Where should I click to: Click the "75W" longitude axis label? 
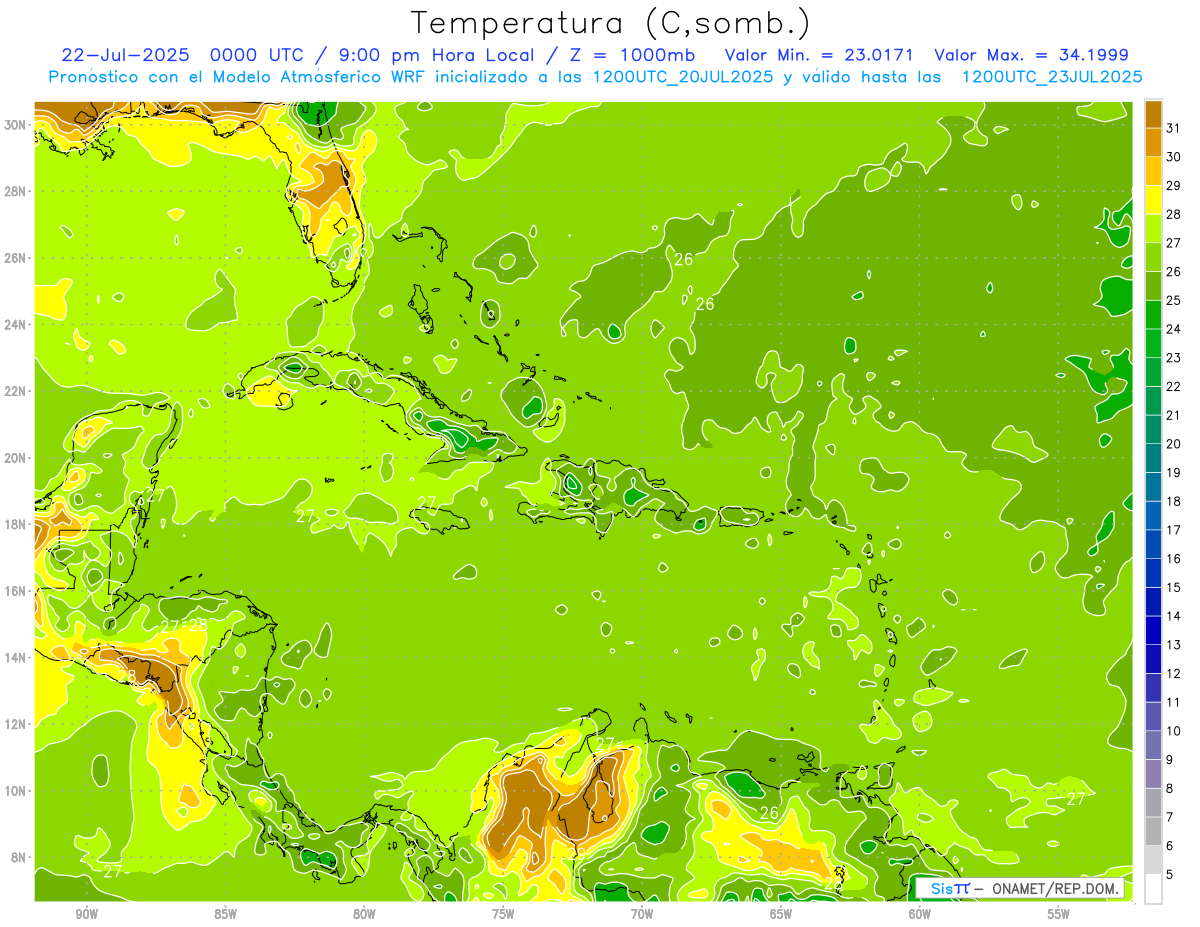pyautogui.click(x=503, y=914)
